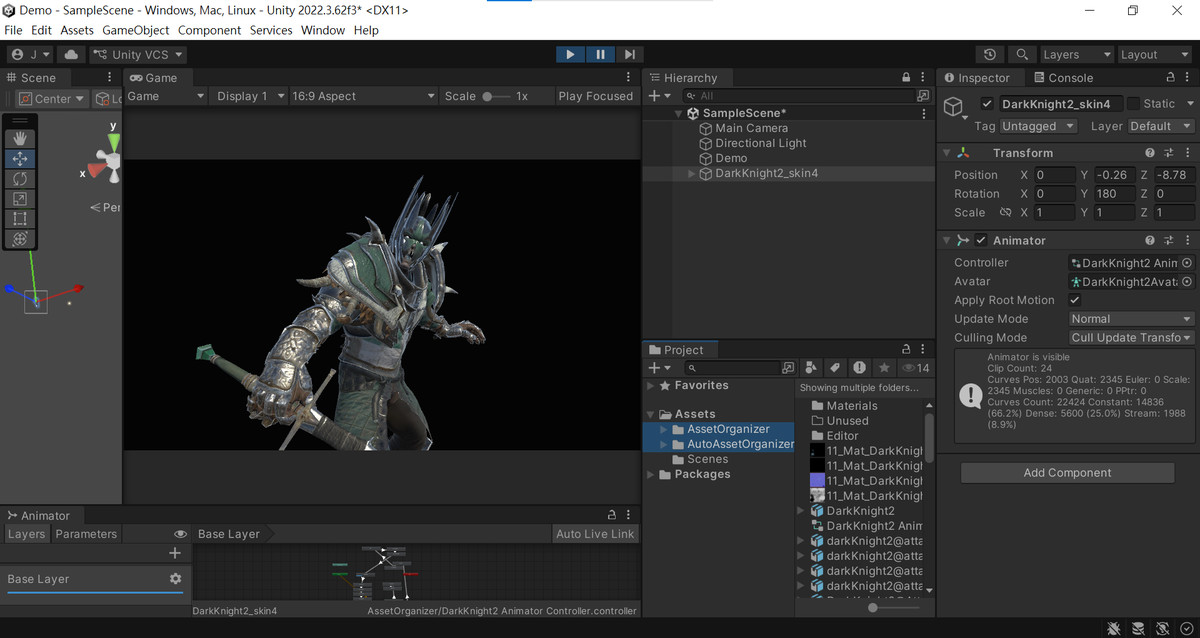
Task: Open the Window menu
Action: [x=323, y=30]
